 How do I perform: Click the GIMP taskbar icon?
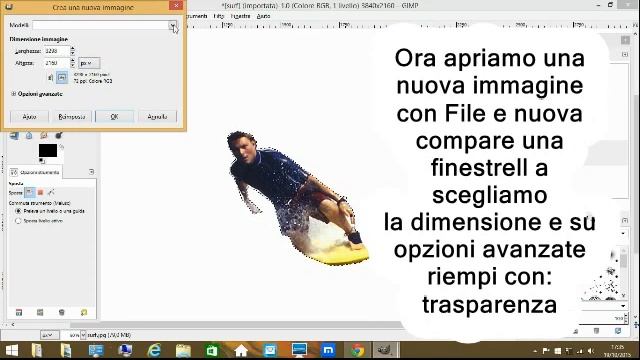coord(384,350)
